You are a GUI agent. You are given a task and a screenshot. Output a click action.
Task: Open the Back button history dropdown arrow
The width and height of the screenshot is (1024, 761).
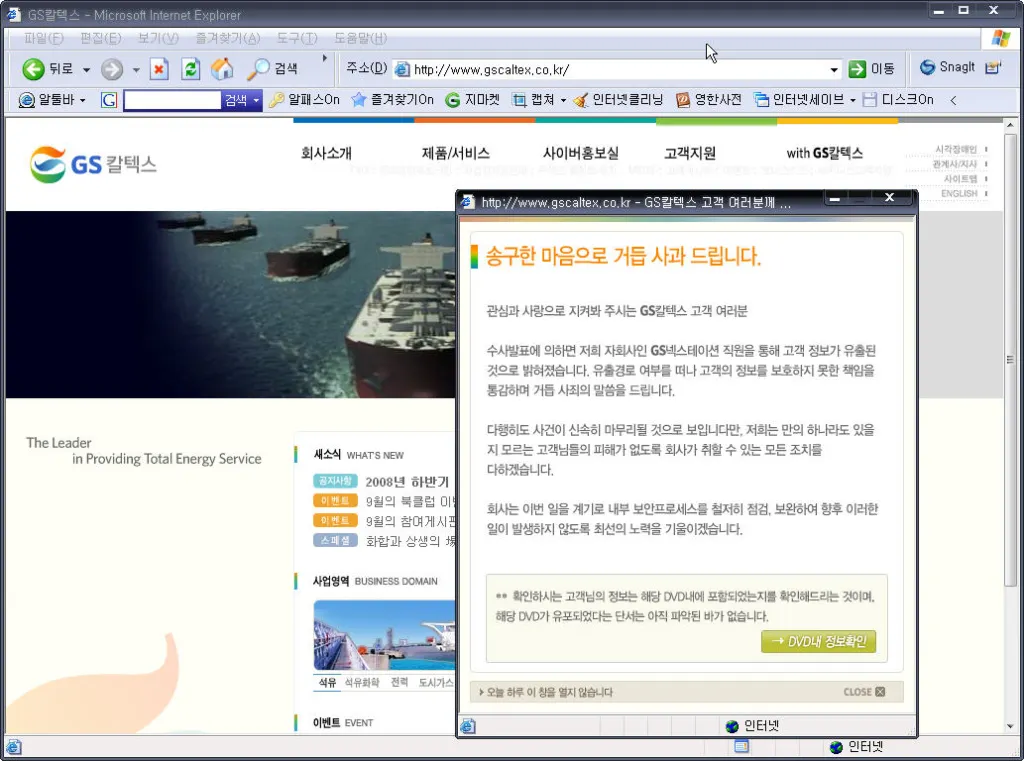[x=86, y=70]
